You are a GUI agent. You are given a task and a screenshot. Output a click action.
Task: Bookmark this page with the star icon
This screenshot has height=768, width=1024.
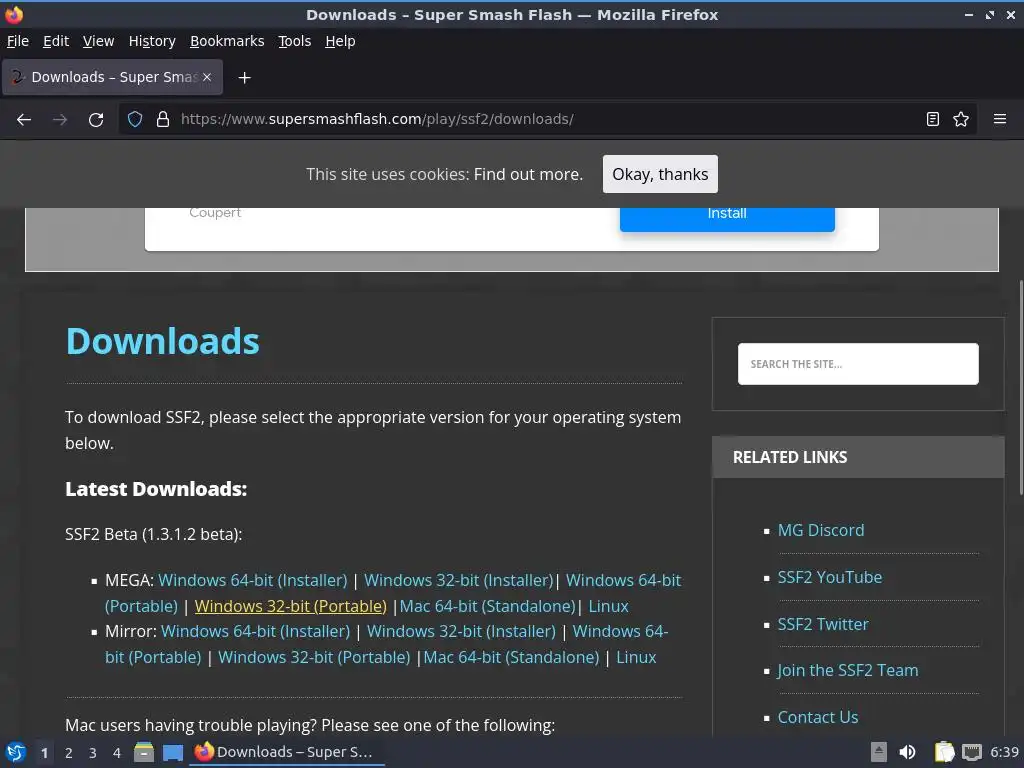coord(961,119)
